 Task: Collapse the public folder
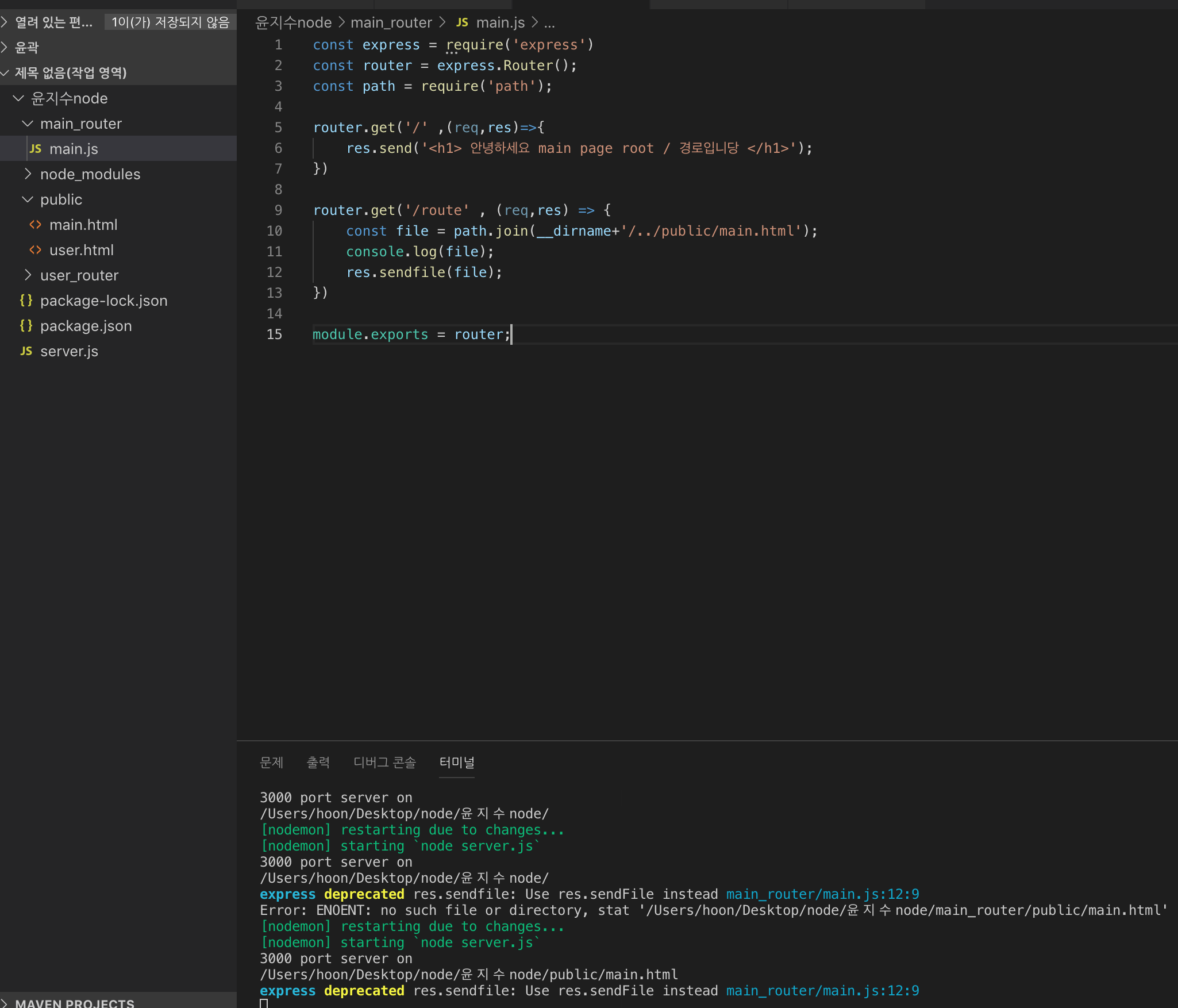(28, 199)
